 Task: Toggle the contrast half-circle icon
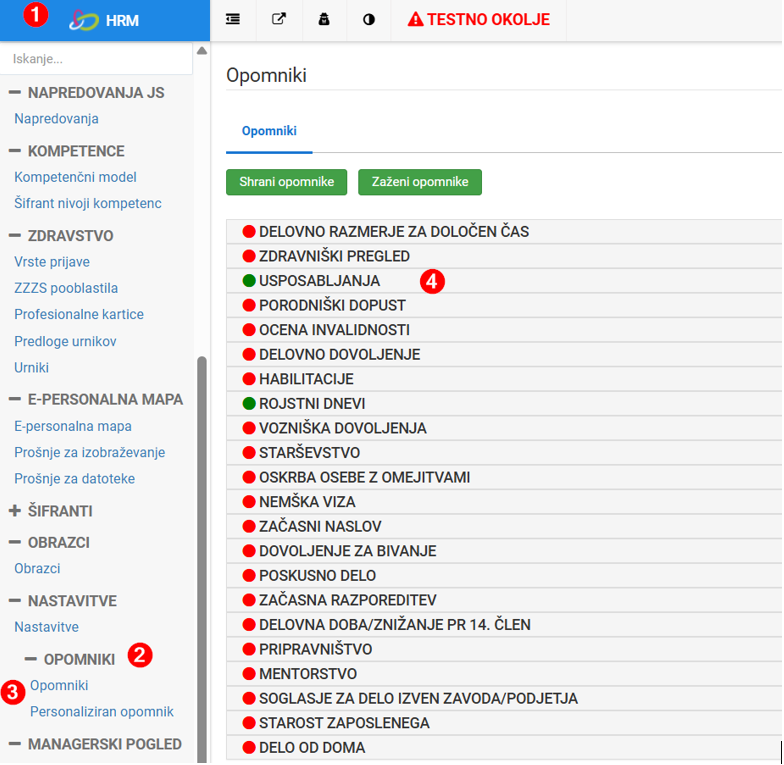(x=368, y=20)
